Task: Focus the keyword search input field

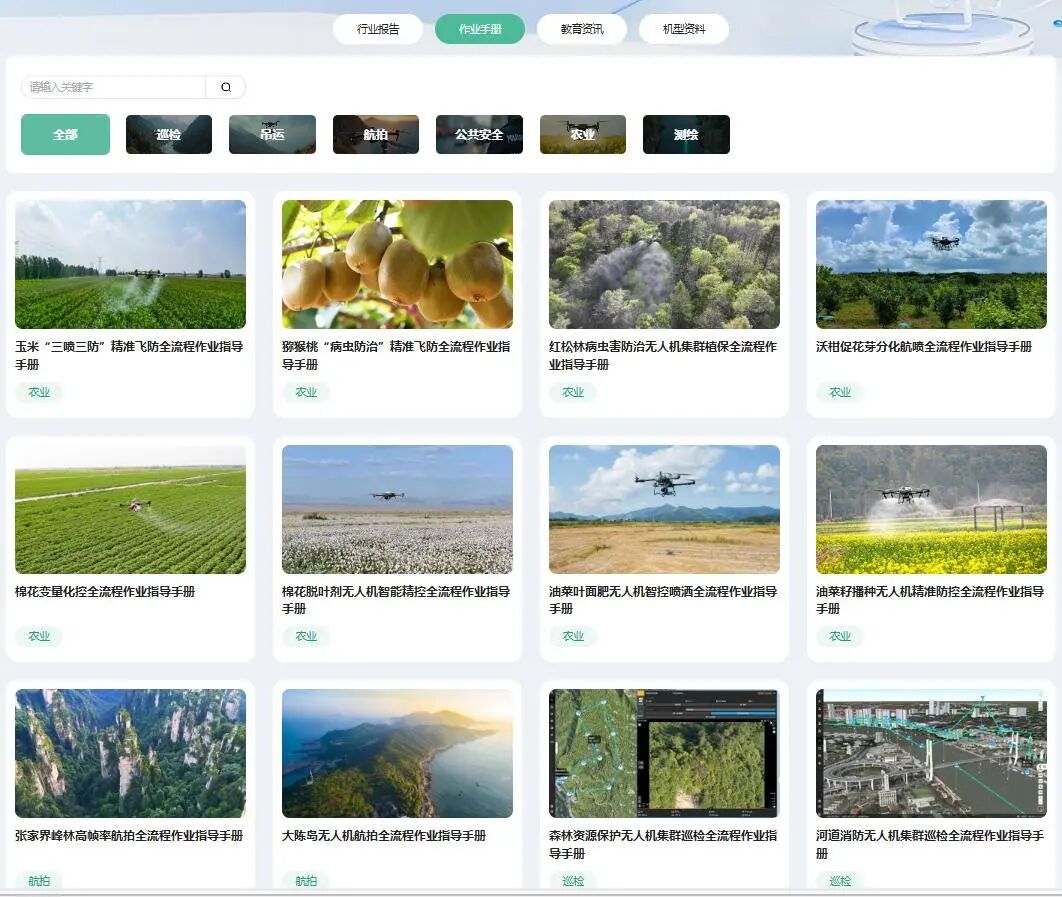Action: tap(113, 87)
